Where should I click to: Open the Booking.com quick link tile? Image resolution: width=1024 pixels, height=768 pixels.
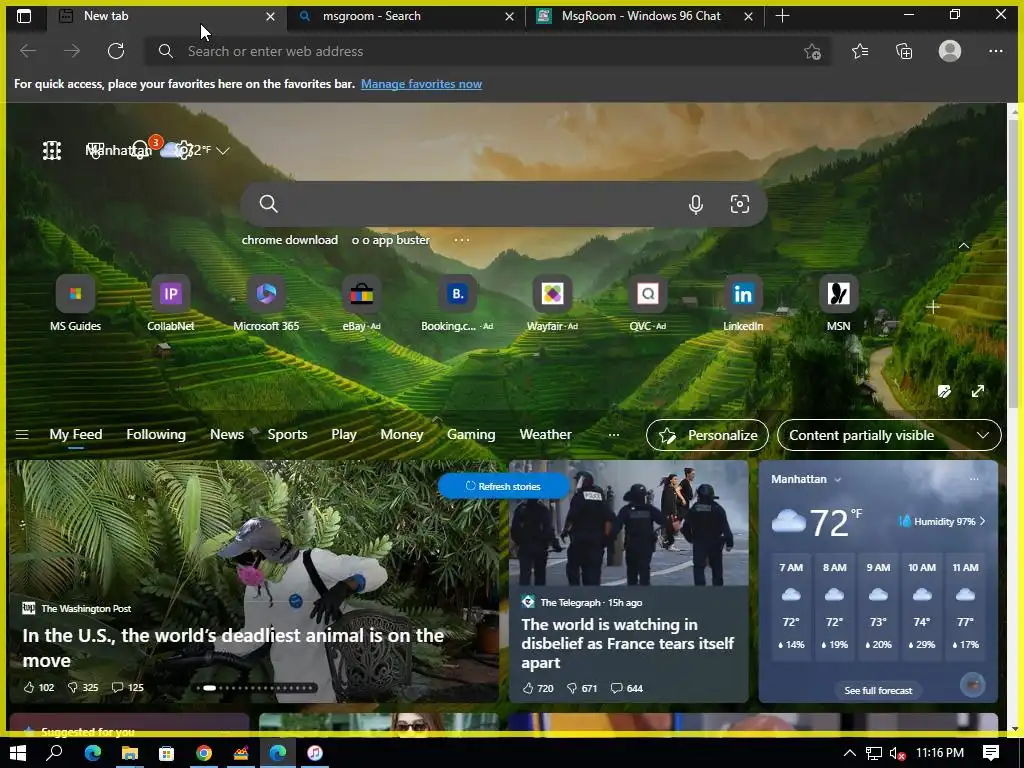456,303
